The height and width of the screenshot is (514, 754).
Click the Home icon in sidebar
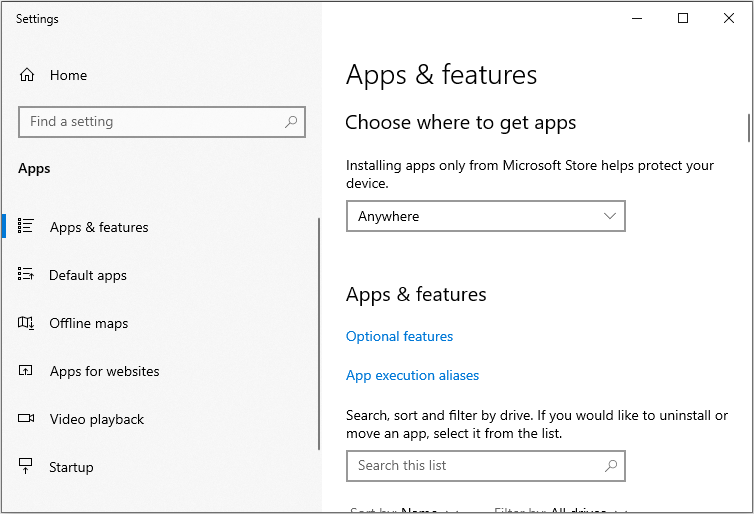[27, 75]
